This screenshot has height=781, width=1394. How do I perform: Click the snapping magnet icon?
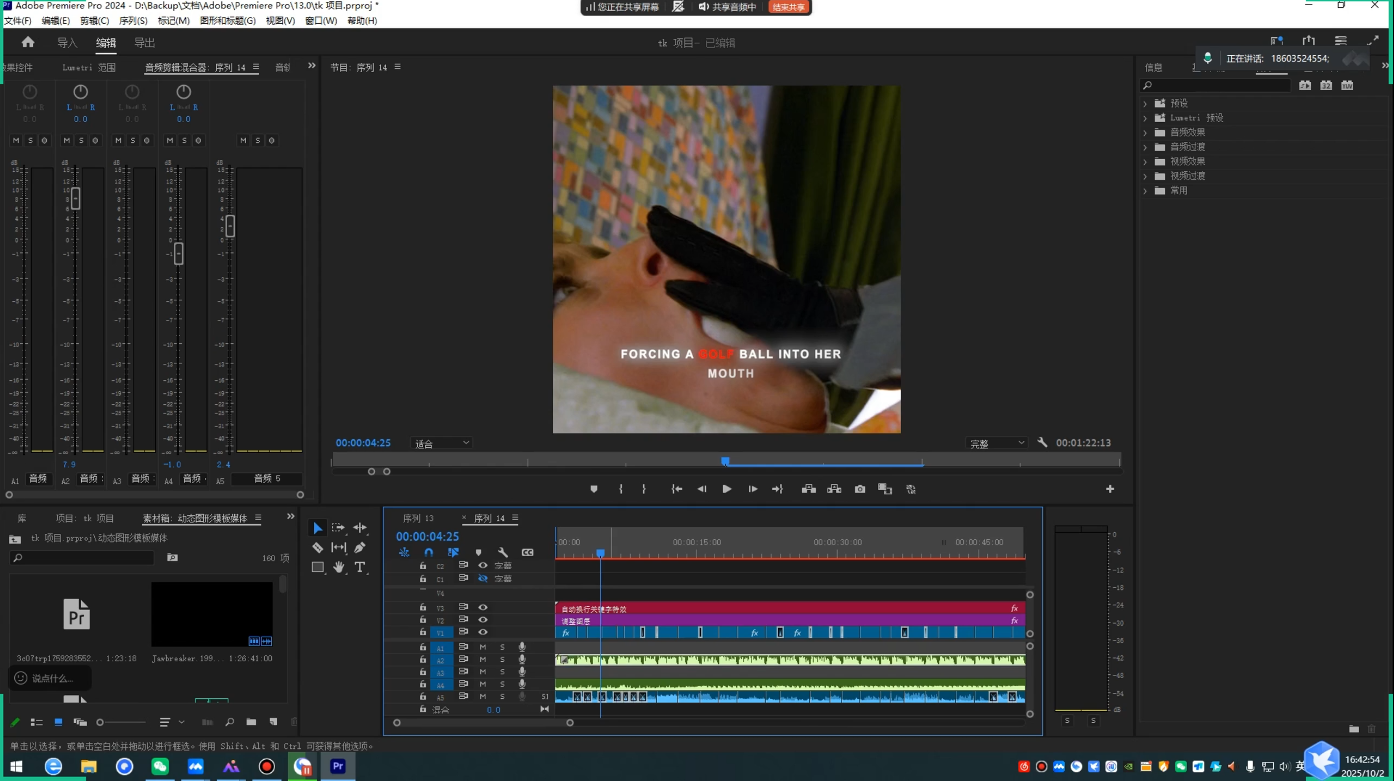428,552
